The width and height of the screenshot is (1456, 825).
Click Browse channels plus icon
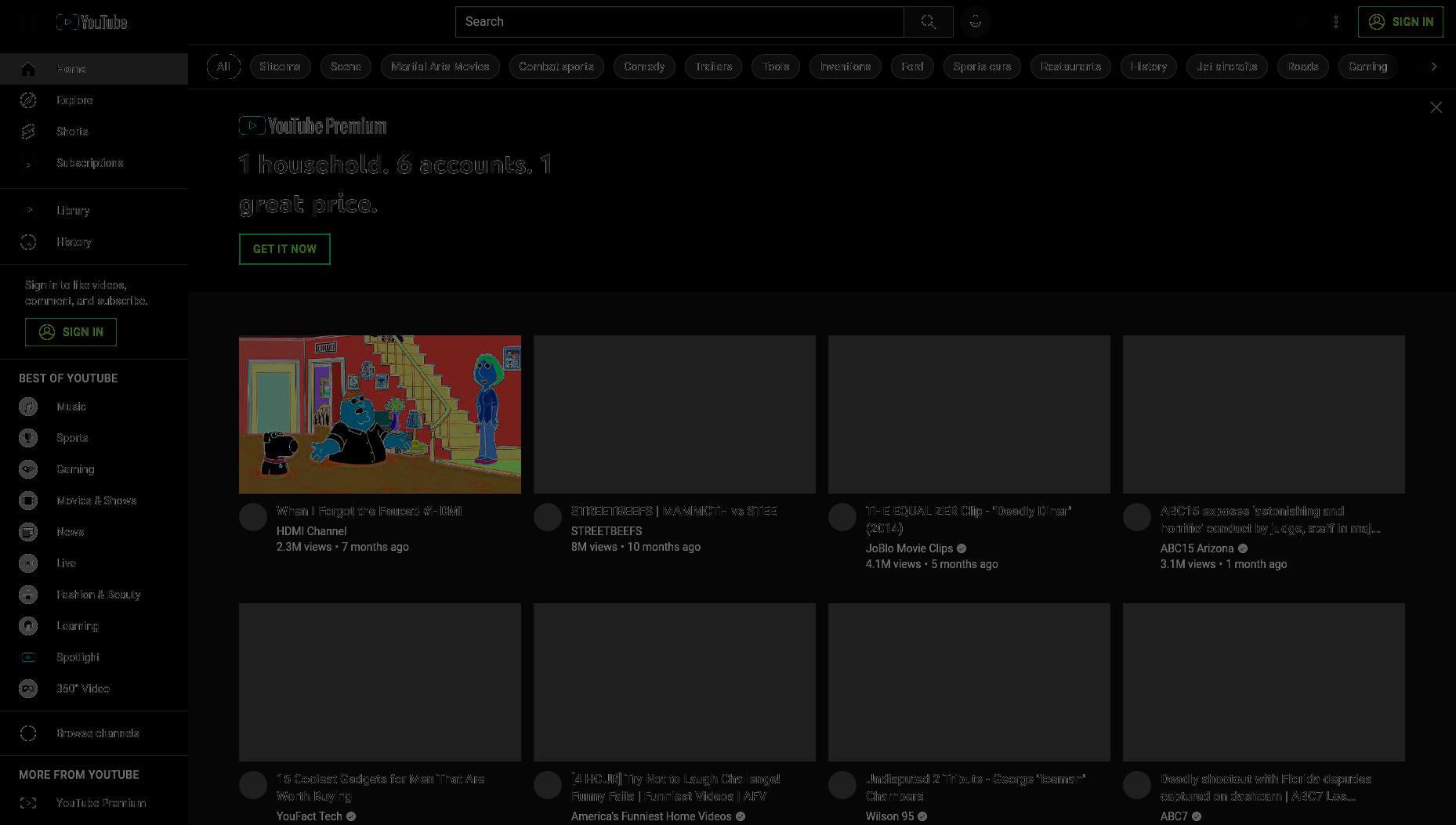click(x=28, y=733)
